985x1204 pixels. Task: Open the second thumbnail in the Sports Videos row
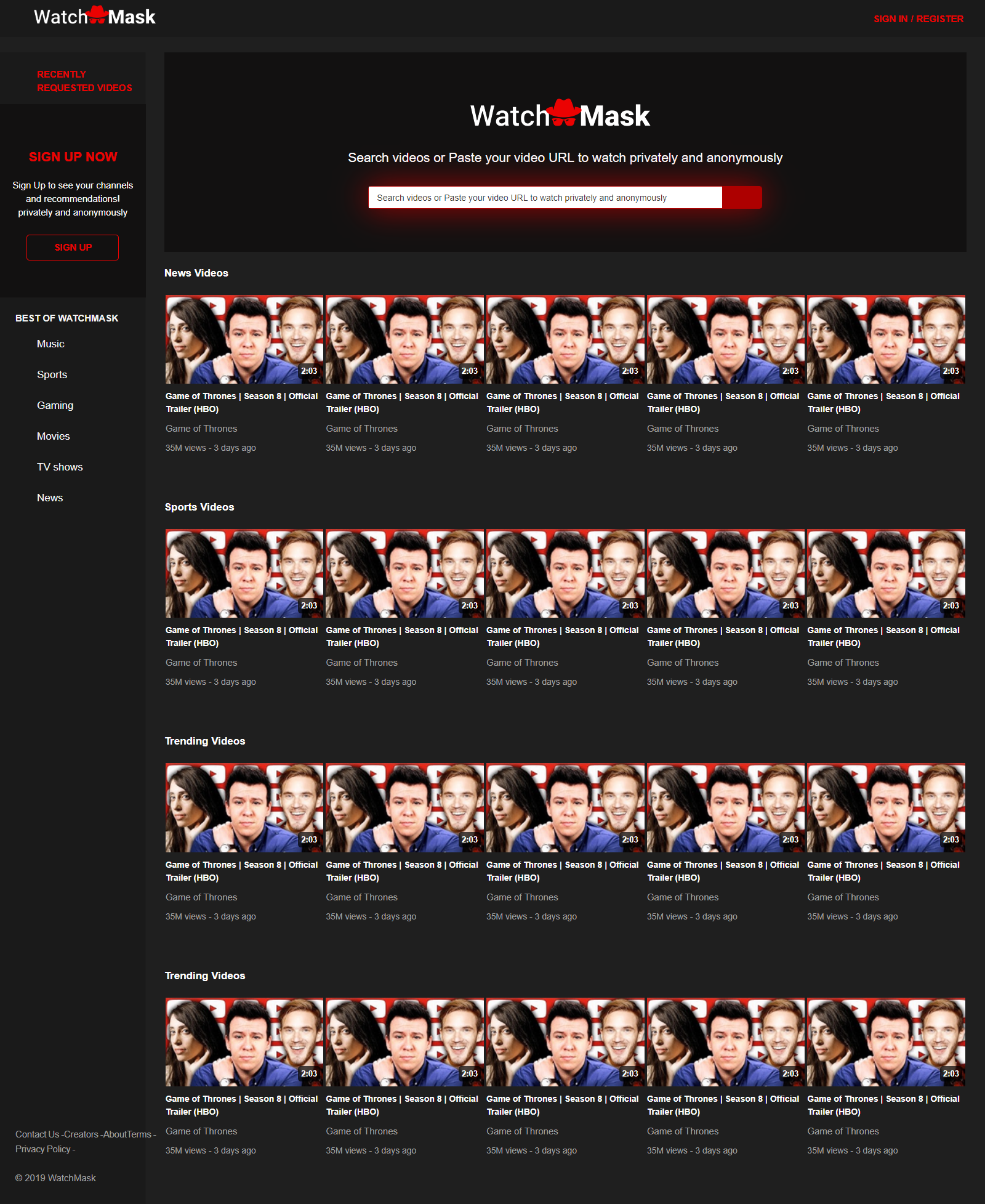click(x=405, y=574)
